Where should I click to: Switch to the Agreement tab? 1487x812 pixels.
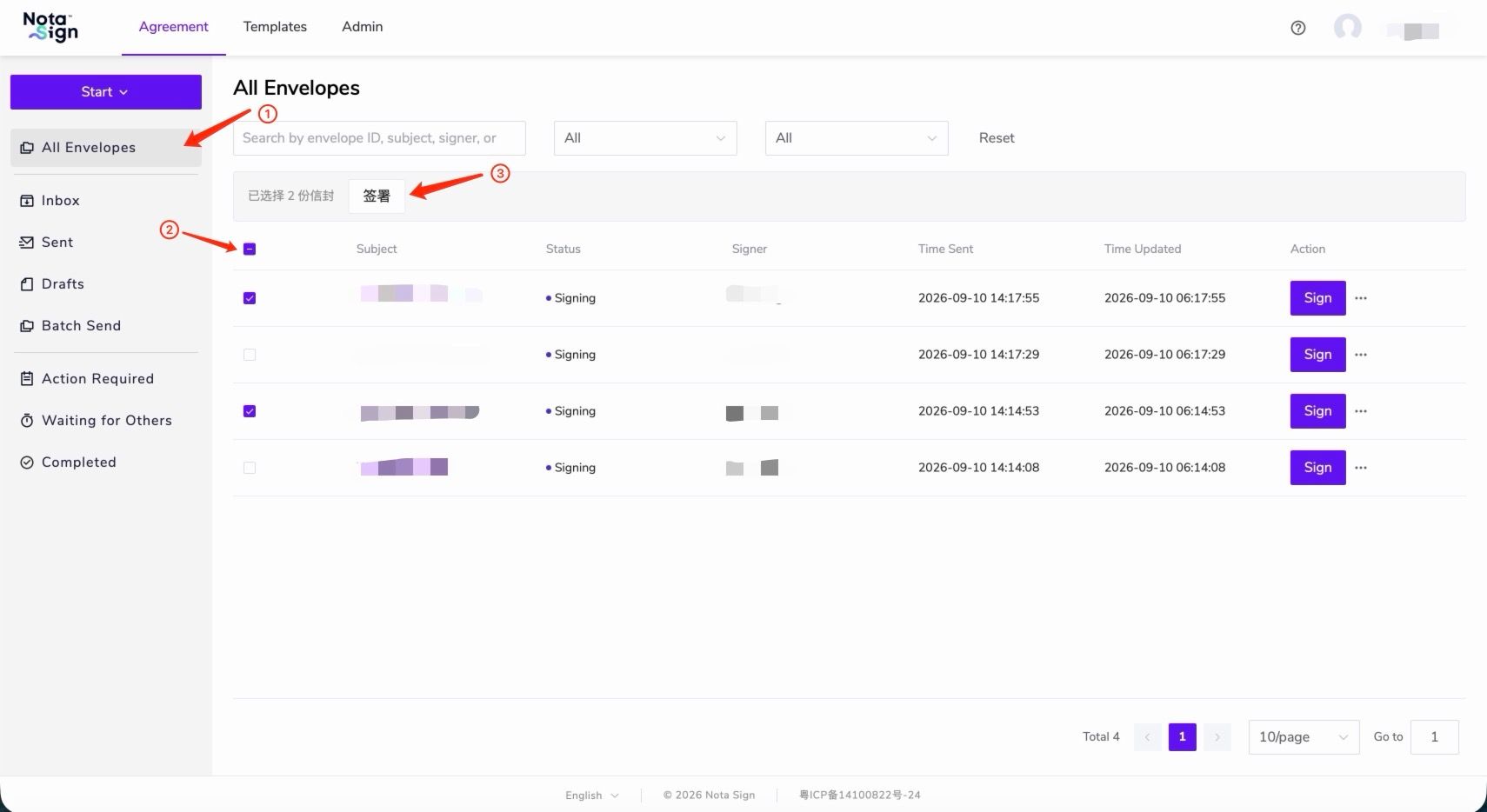pyautogui.click(x=174, y=27)
